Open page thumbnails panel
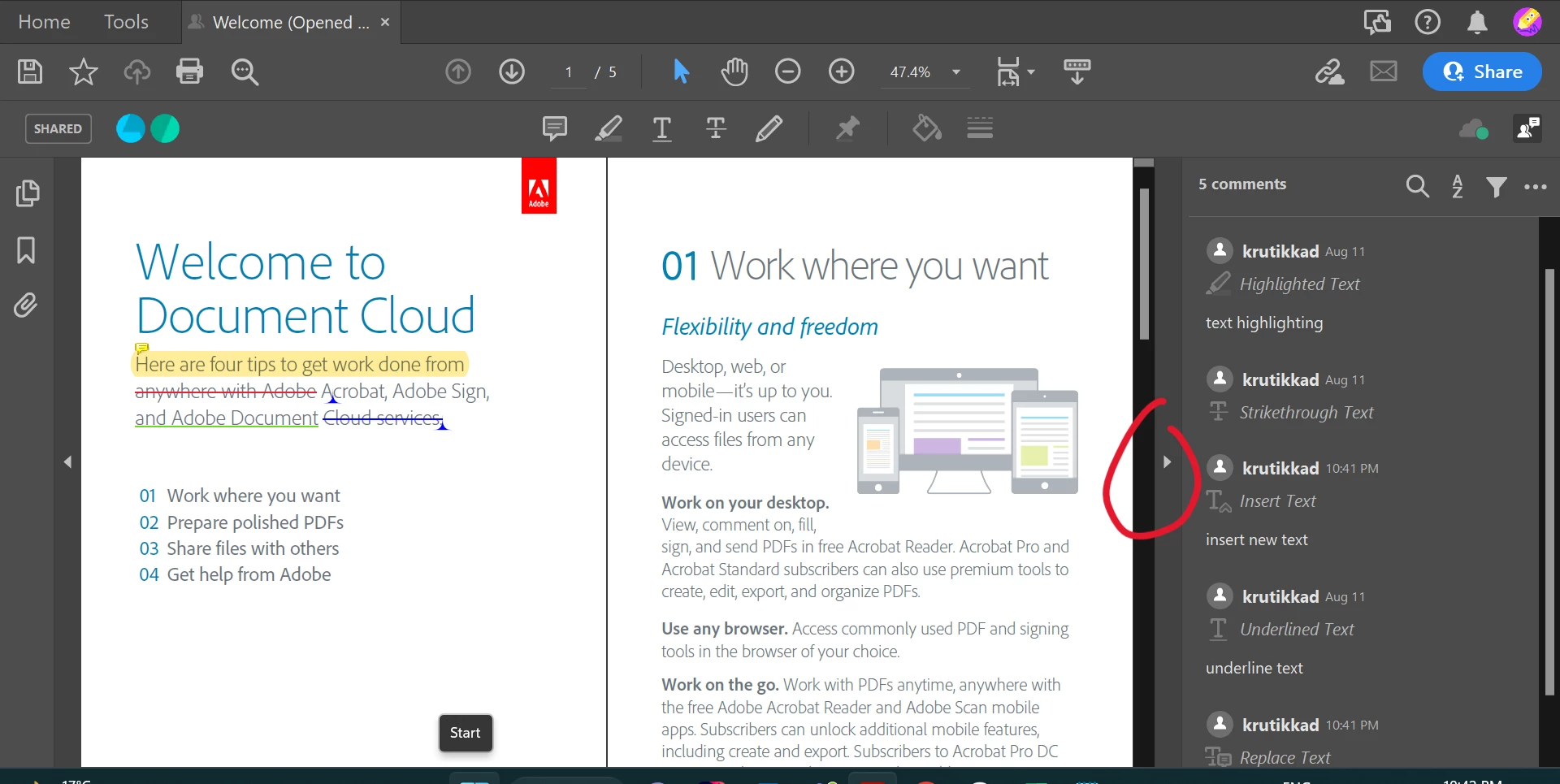 [x=27, y=193]
